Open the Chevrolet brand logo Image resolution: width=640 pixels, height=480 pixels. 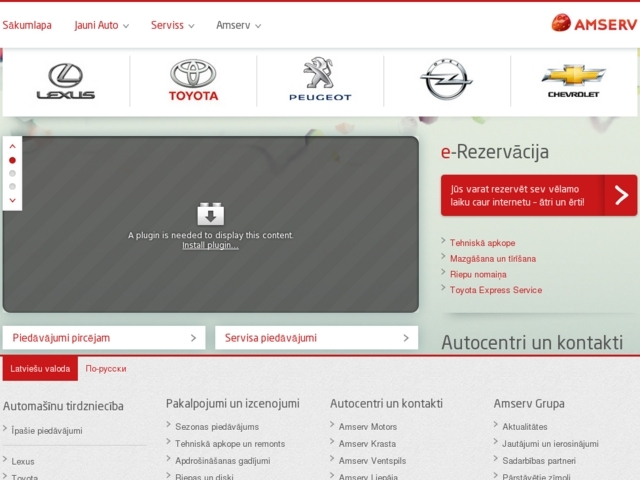(573, 81)
